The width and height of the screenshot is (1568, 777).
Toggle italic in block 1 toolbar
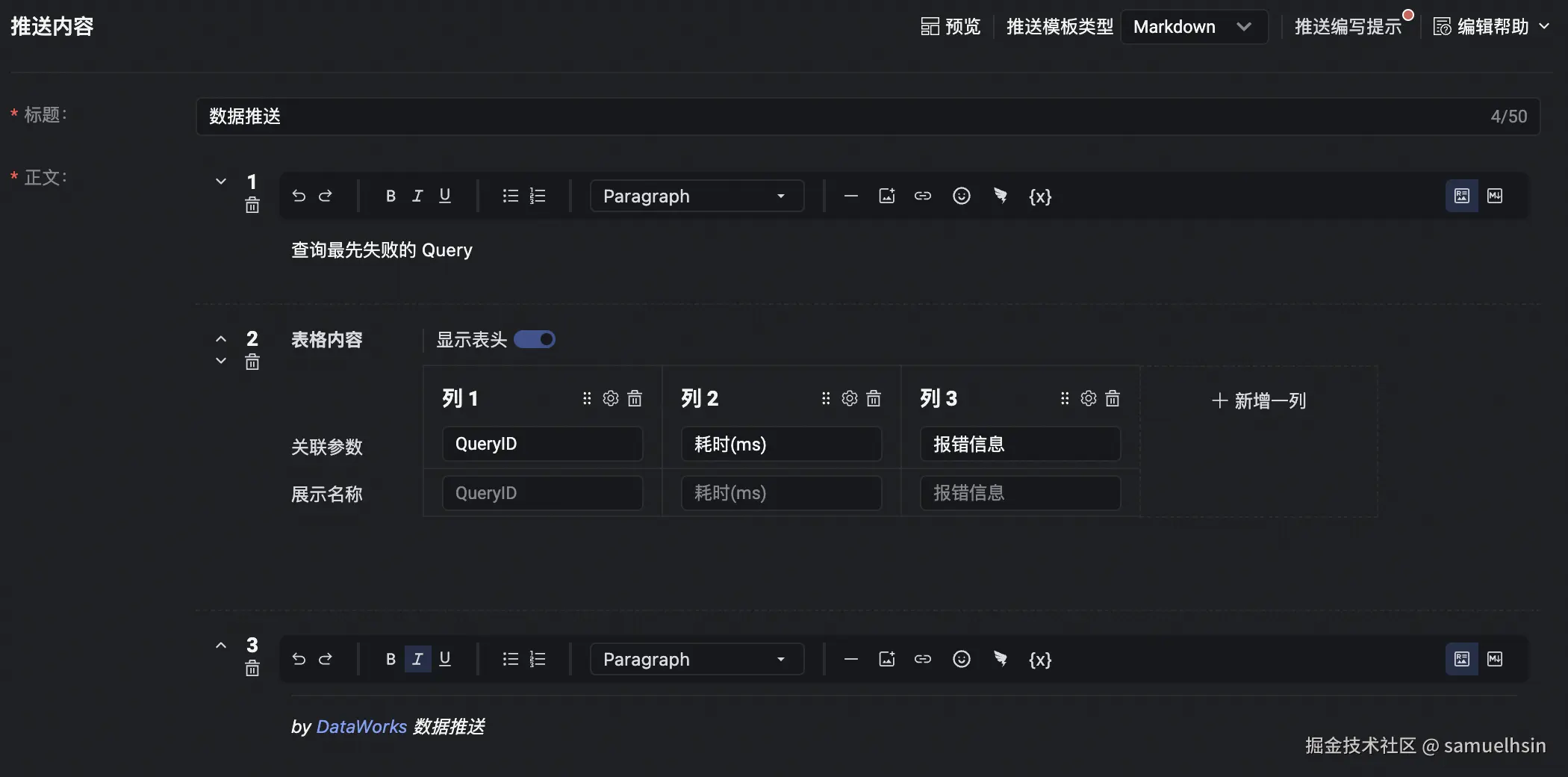click(417, 196)
